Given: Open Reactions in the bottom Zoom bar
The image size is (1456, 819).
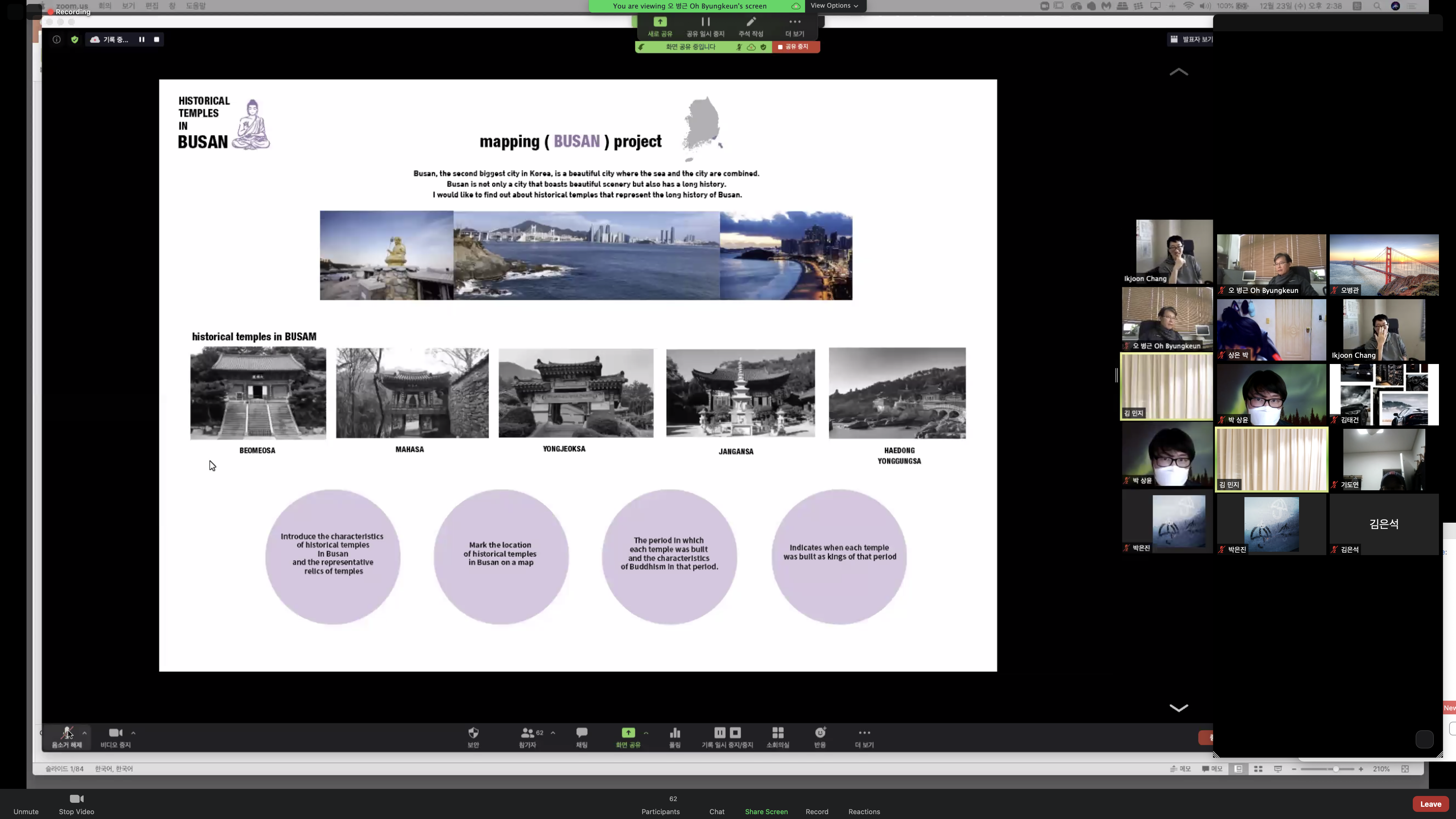Looking at the screenshot, I should click(x=864, y=811).
